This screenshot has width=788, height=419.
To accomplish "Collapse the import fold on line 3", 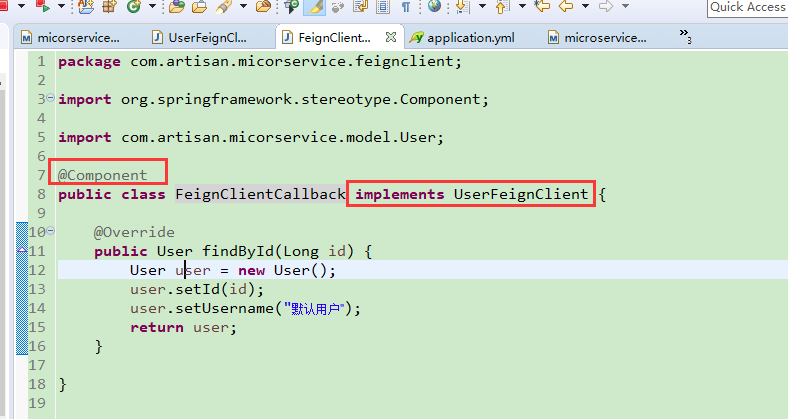I will pos(50,98).
